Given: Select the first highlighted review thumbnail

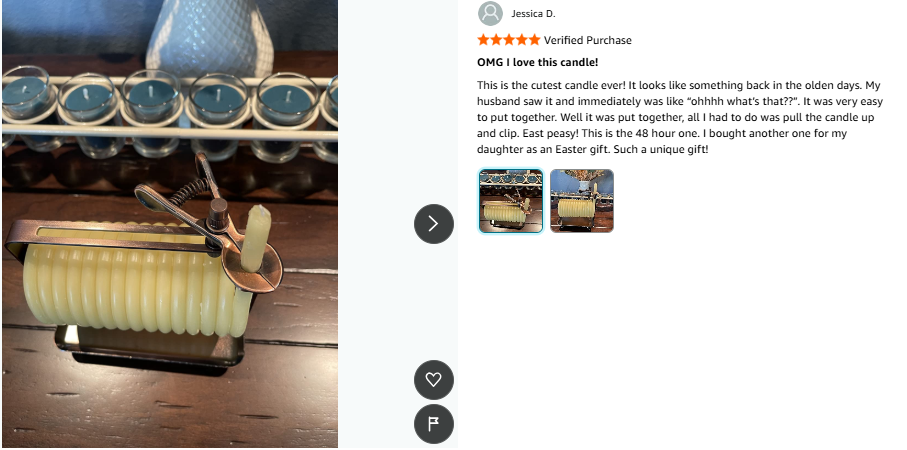Looking at the screenshot, I should pos(511,201).
